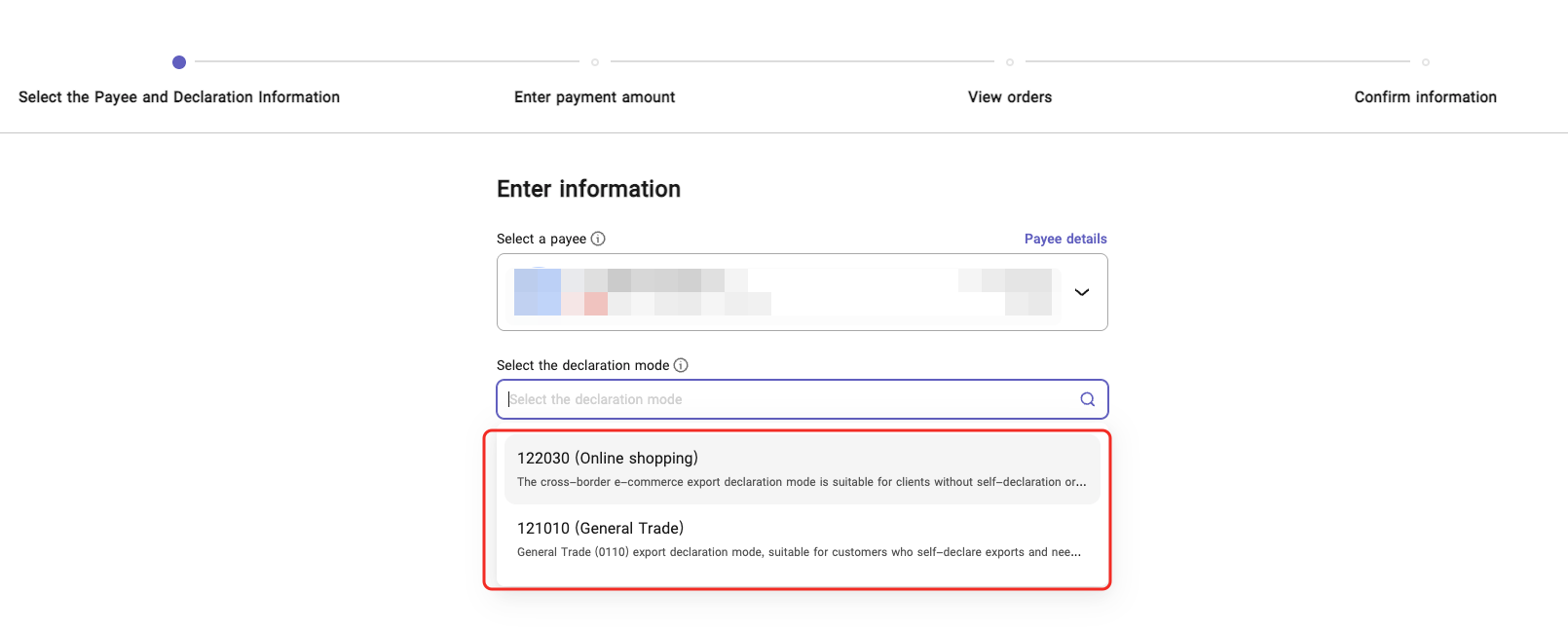Click the step dot above View orders
Image resolution: width=1568 pixels, height=631 pixels.
click(1010, 62)
